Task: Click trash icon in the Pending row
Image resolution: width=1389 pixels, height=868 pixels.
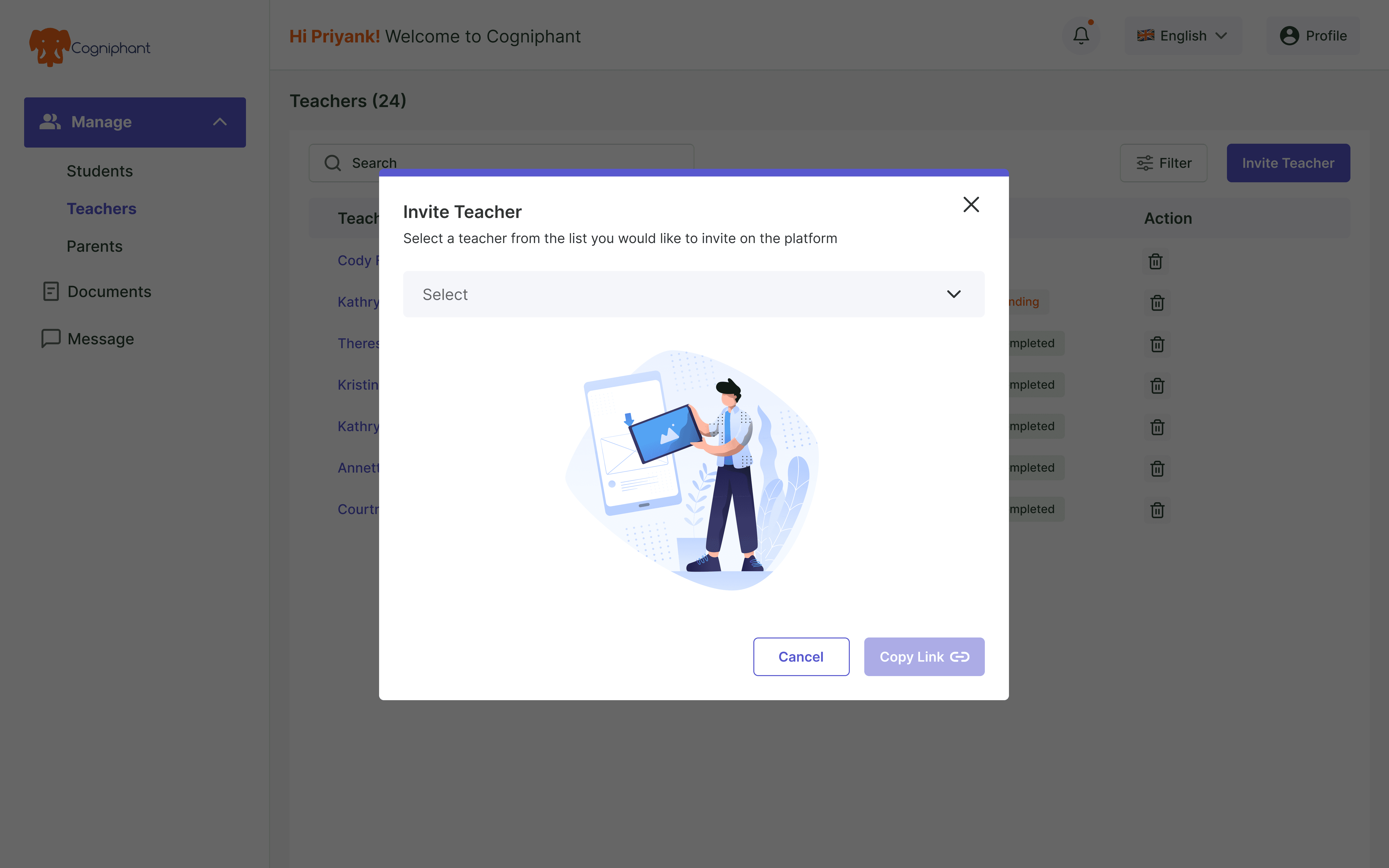Action: tap(1157, 303)
